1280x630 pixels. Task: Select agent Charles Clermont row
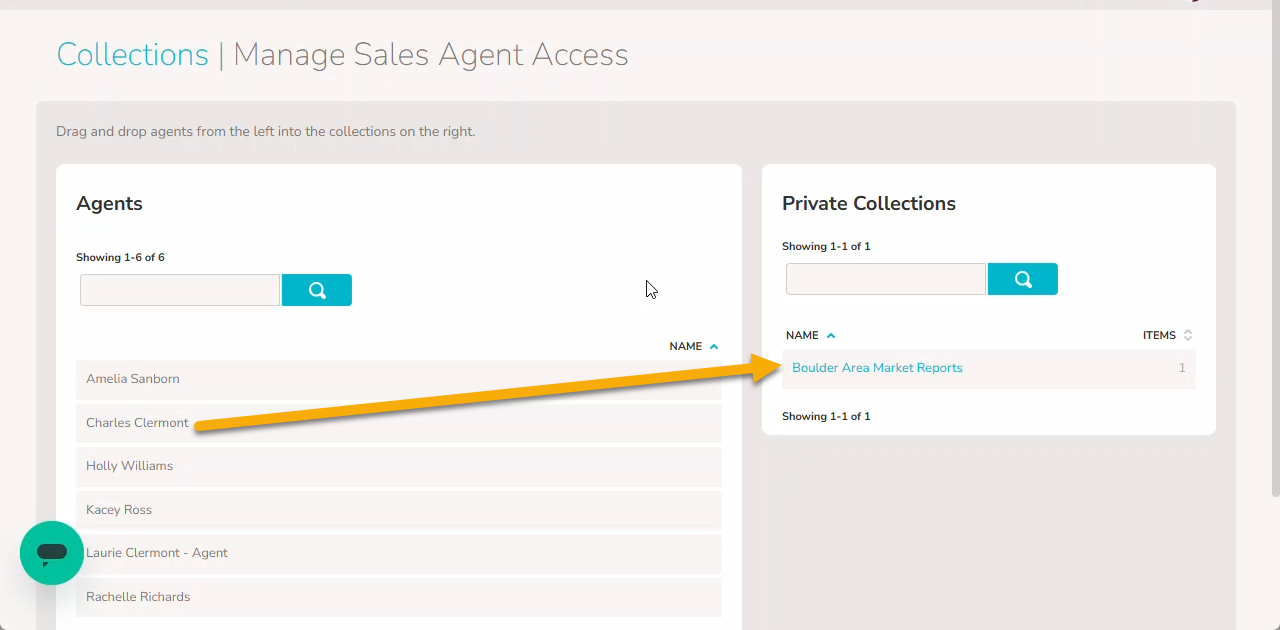[398, 423]
